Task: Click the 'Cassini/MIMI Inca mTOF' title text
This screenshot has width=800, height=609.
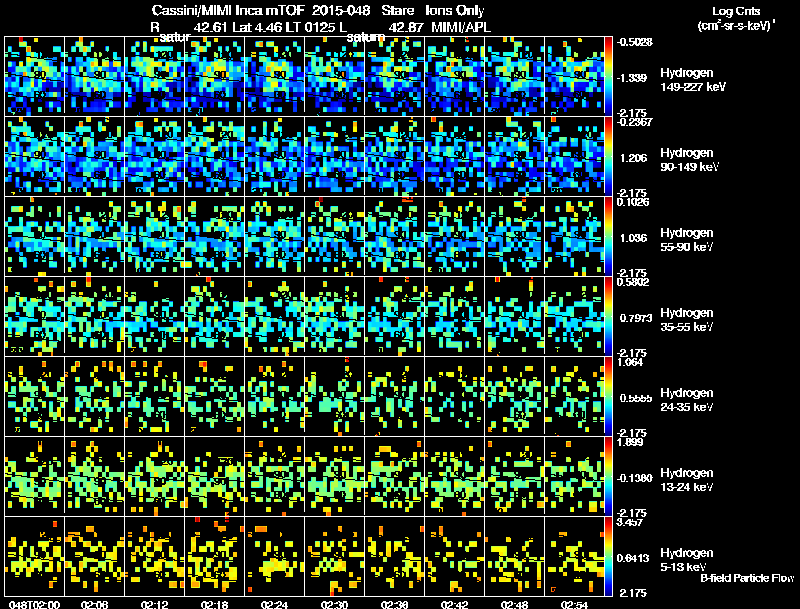Action: 228,11
